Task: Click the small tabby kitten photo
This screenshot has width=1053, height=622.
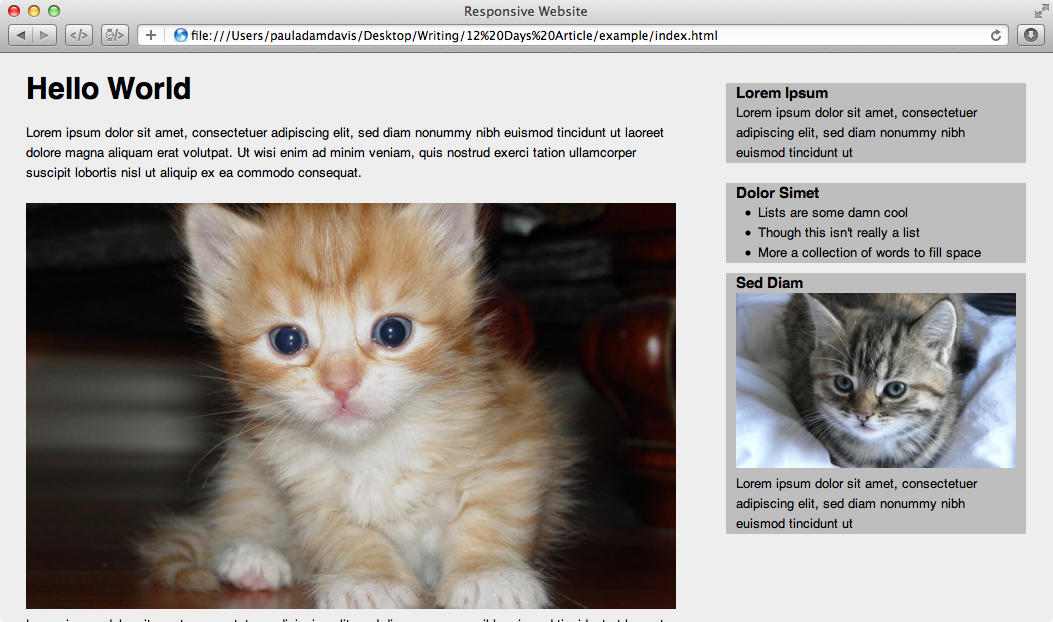Action: [x=876, y=380]
